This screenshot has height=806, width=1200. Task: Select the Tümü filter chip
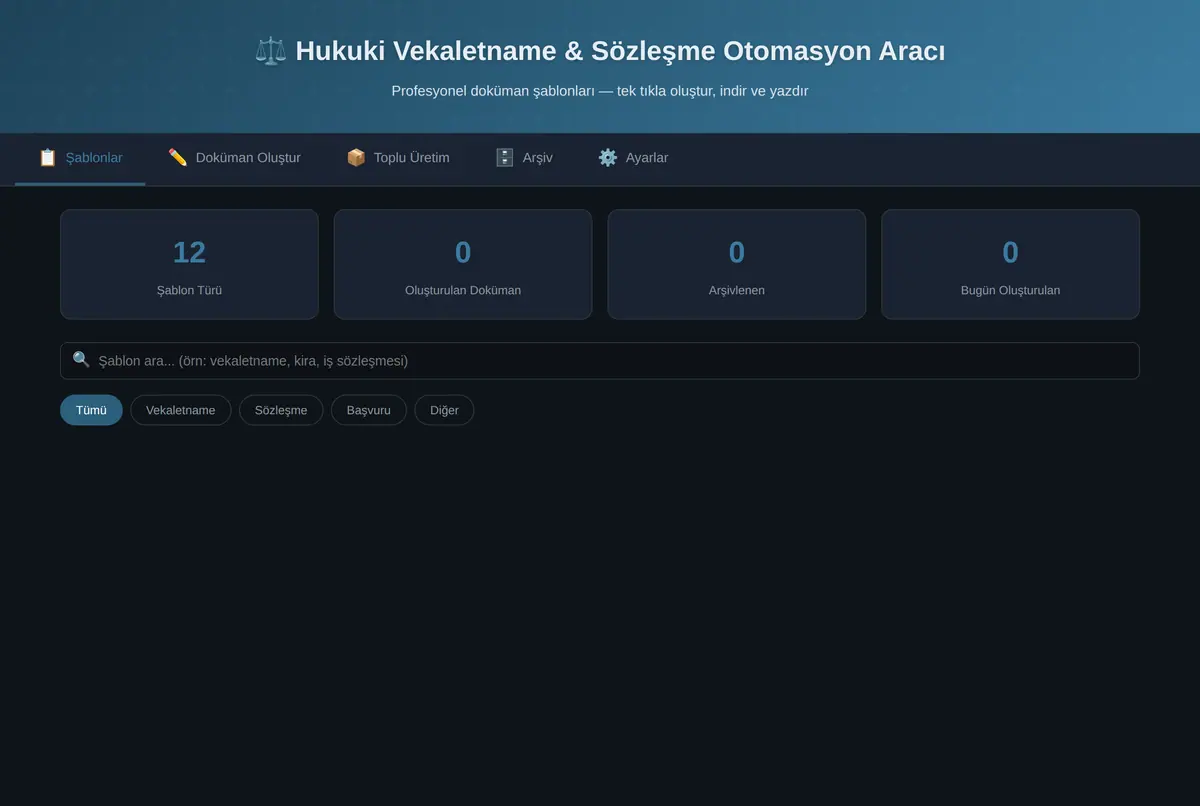pos(91,410)
